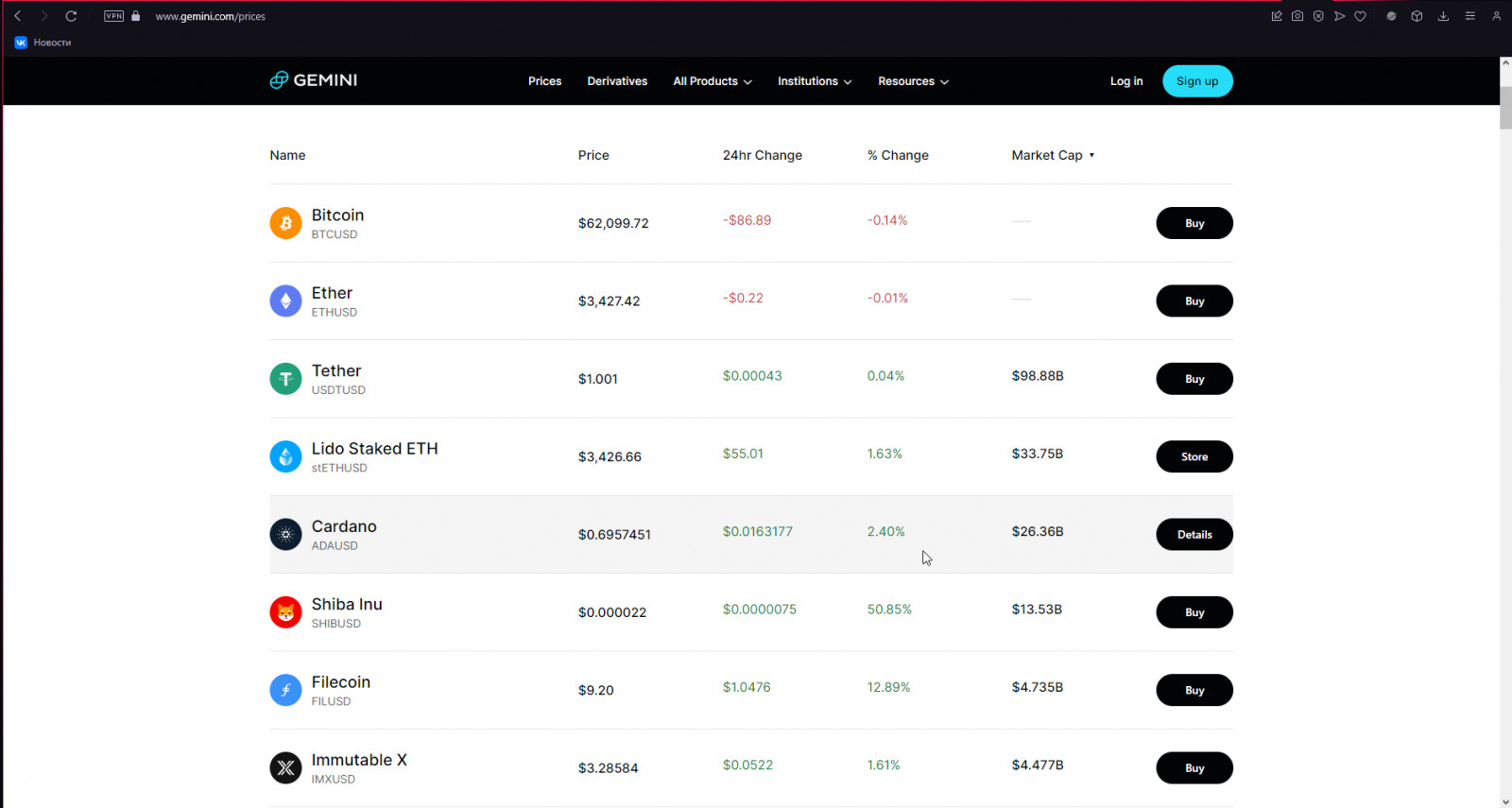The height and width of the screenshot is (808, 1512).
Task: Open the VK Новости bookmark
Action: tap(43, 43)
